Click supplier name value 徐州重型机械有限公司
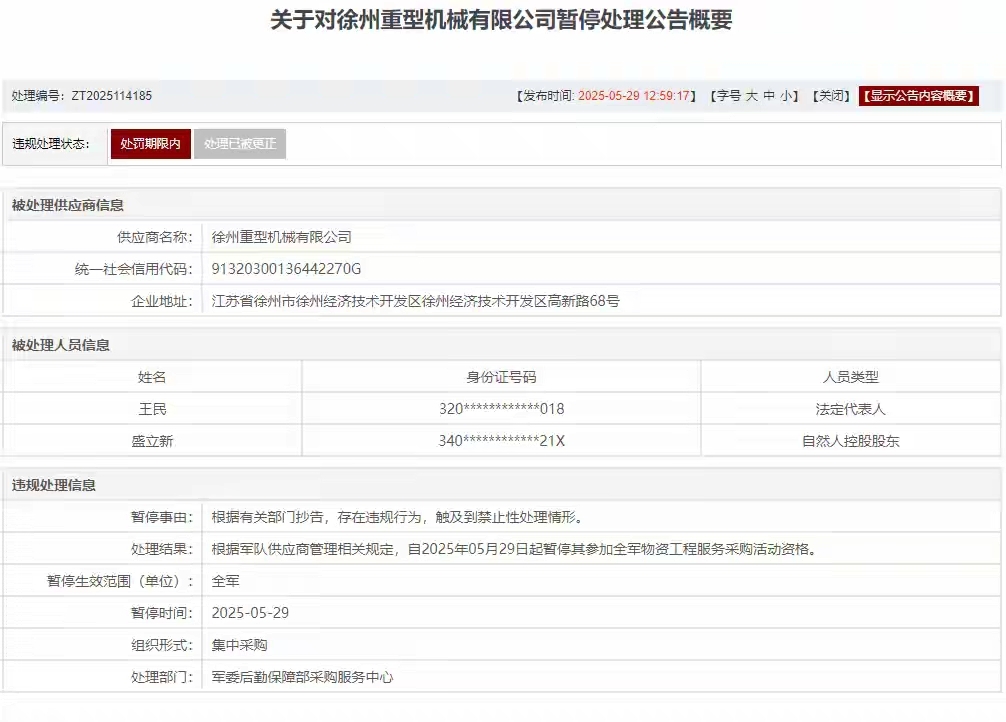Image resolution: width=1006 pixels, height=722 pixels. coord(282,237)
